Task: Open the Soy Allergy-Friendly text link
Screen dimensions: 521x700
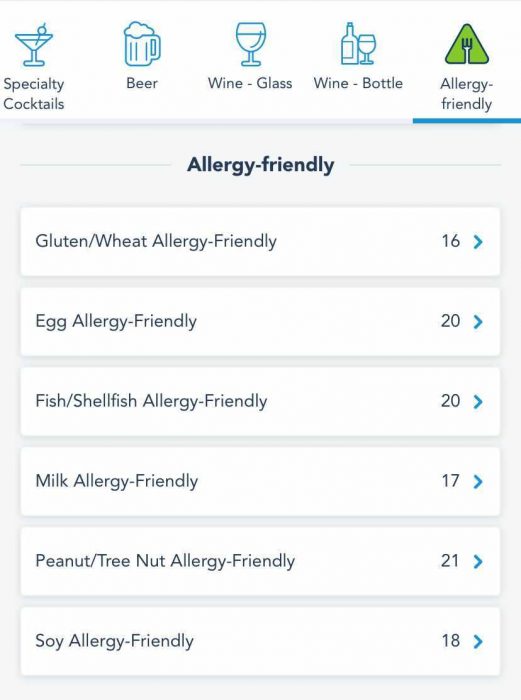Action: point(114,641)
